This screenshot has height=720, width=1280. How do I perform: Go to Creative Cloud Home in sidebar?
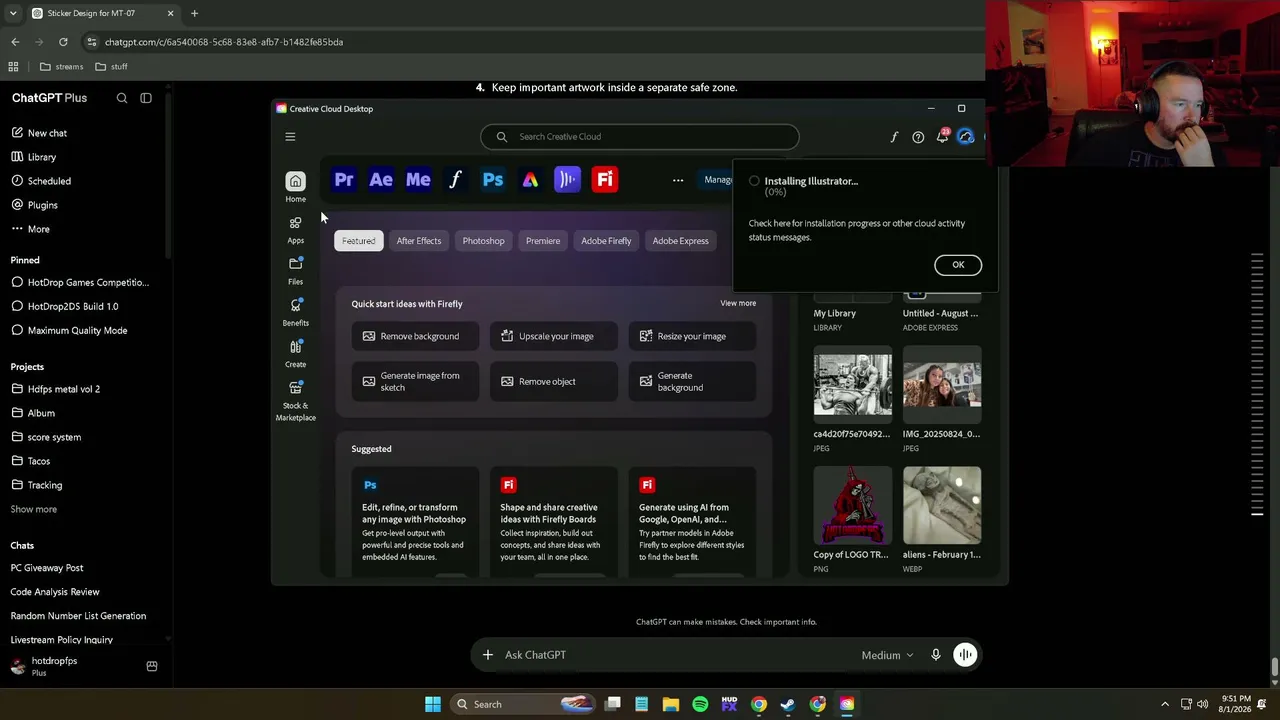tap(295, 186)
